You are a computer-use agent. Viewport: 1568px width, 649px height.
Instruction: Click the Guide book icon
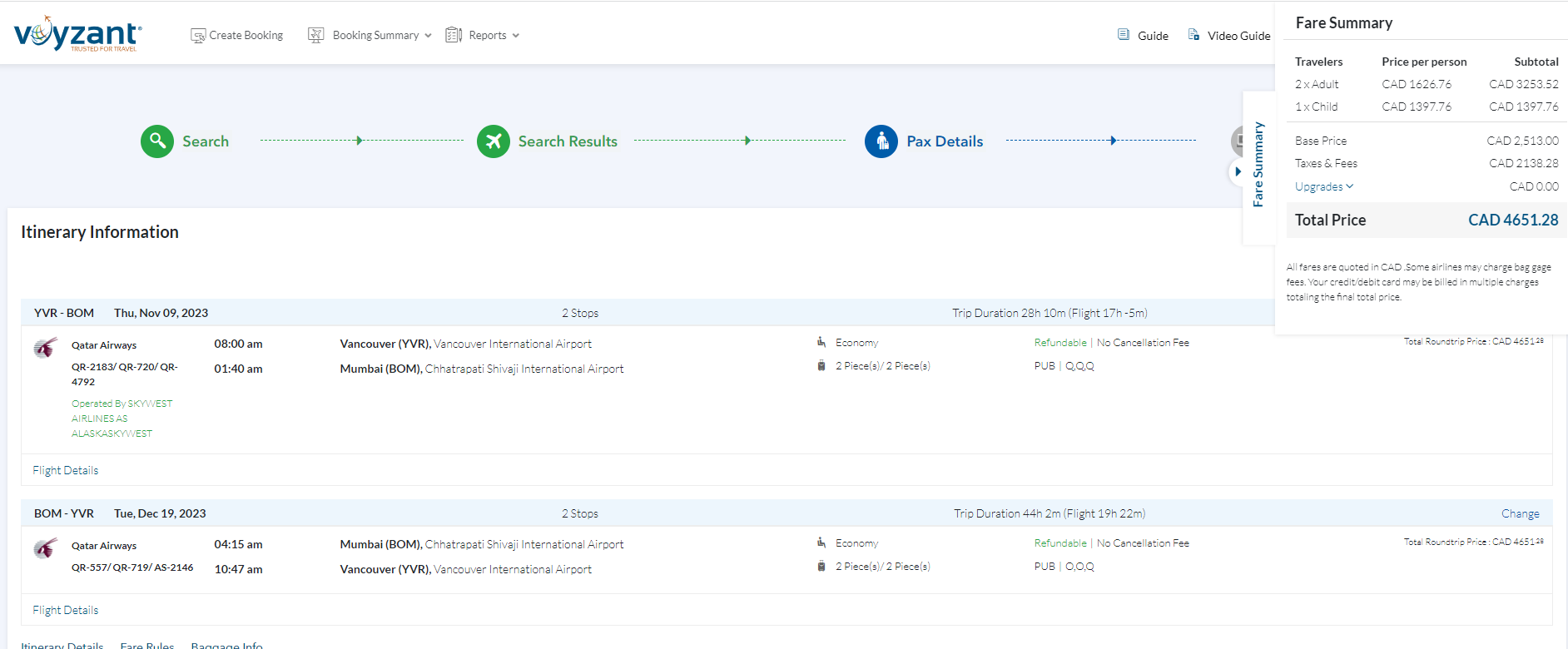click(x=1124, y=35)
